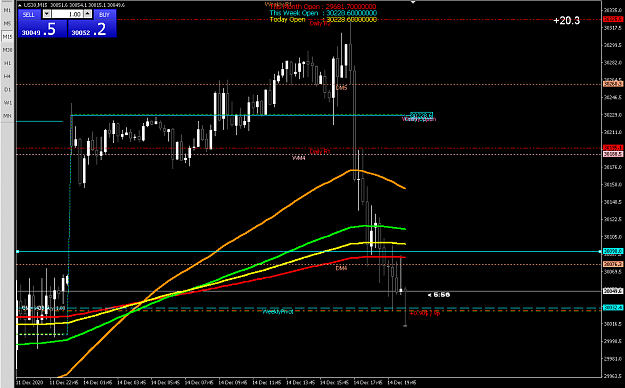Switch chart to H4 timeframe
Screen dimensions: 625x388
coord(7,76)
